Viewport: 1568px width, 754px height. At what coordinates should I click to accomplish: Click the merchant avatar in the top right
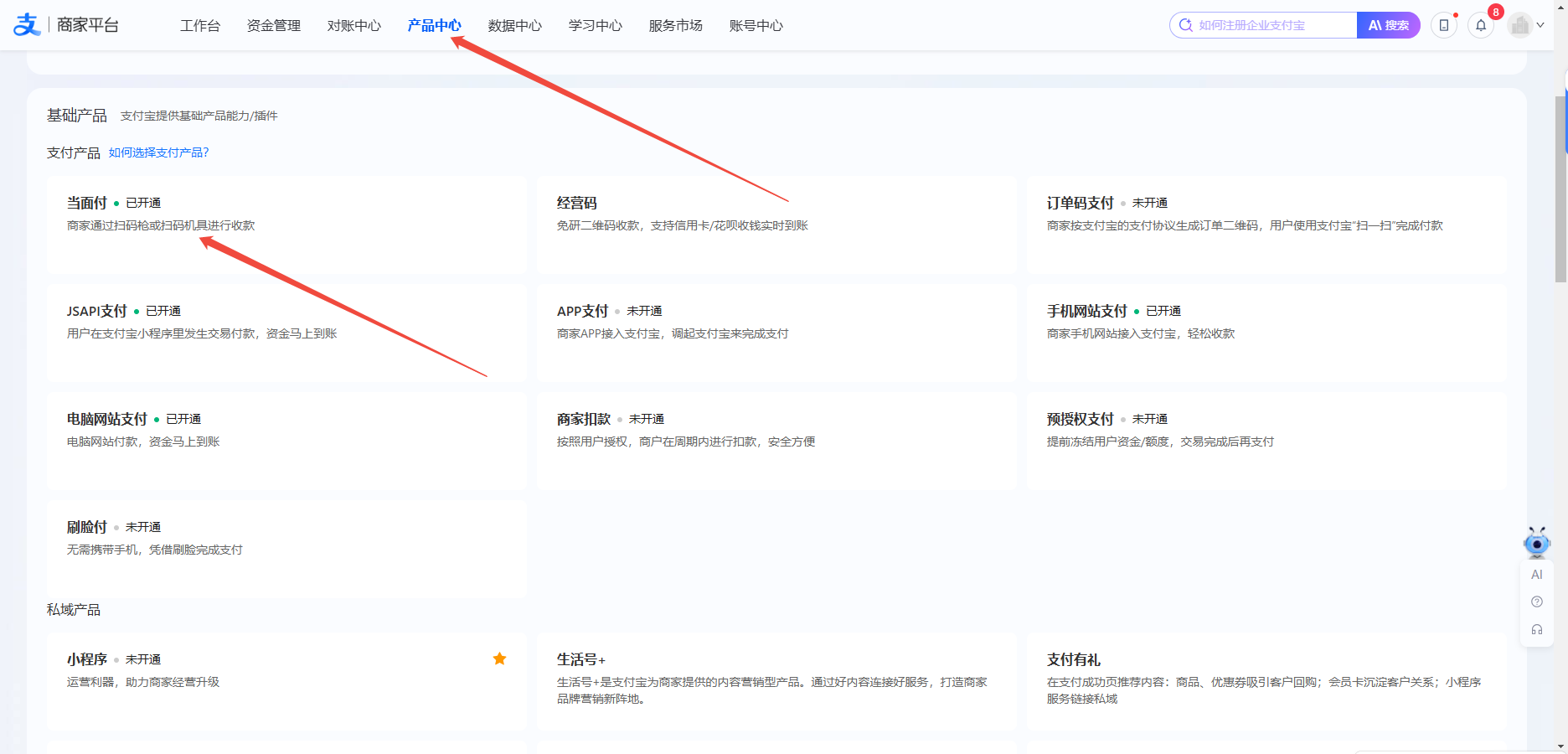pyautogui.click(x=1519, y=25)
